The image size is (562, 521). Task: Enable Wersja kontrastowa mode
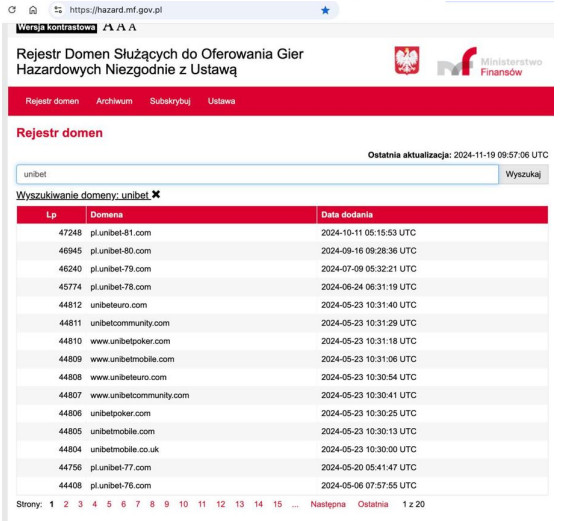click(x=57, y=28)
